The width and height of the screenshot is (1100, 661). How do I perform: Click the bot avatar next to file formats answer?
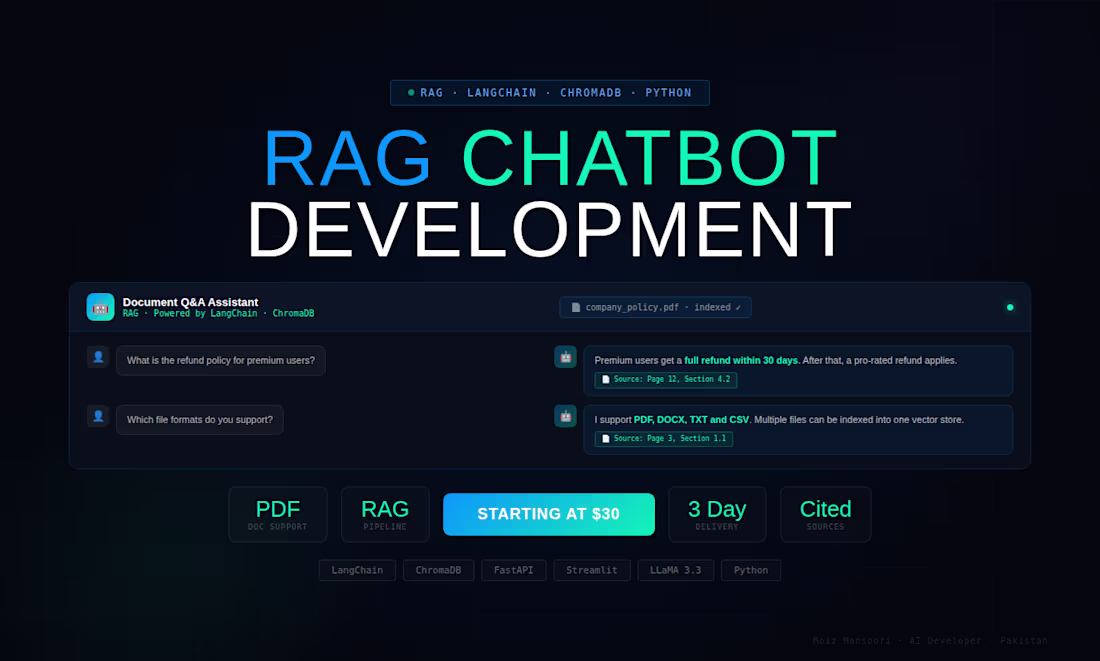click(x=565, y=415)
